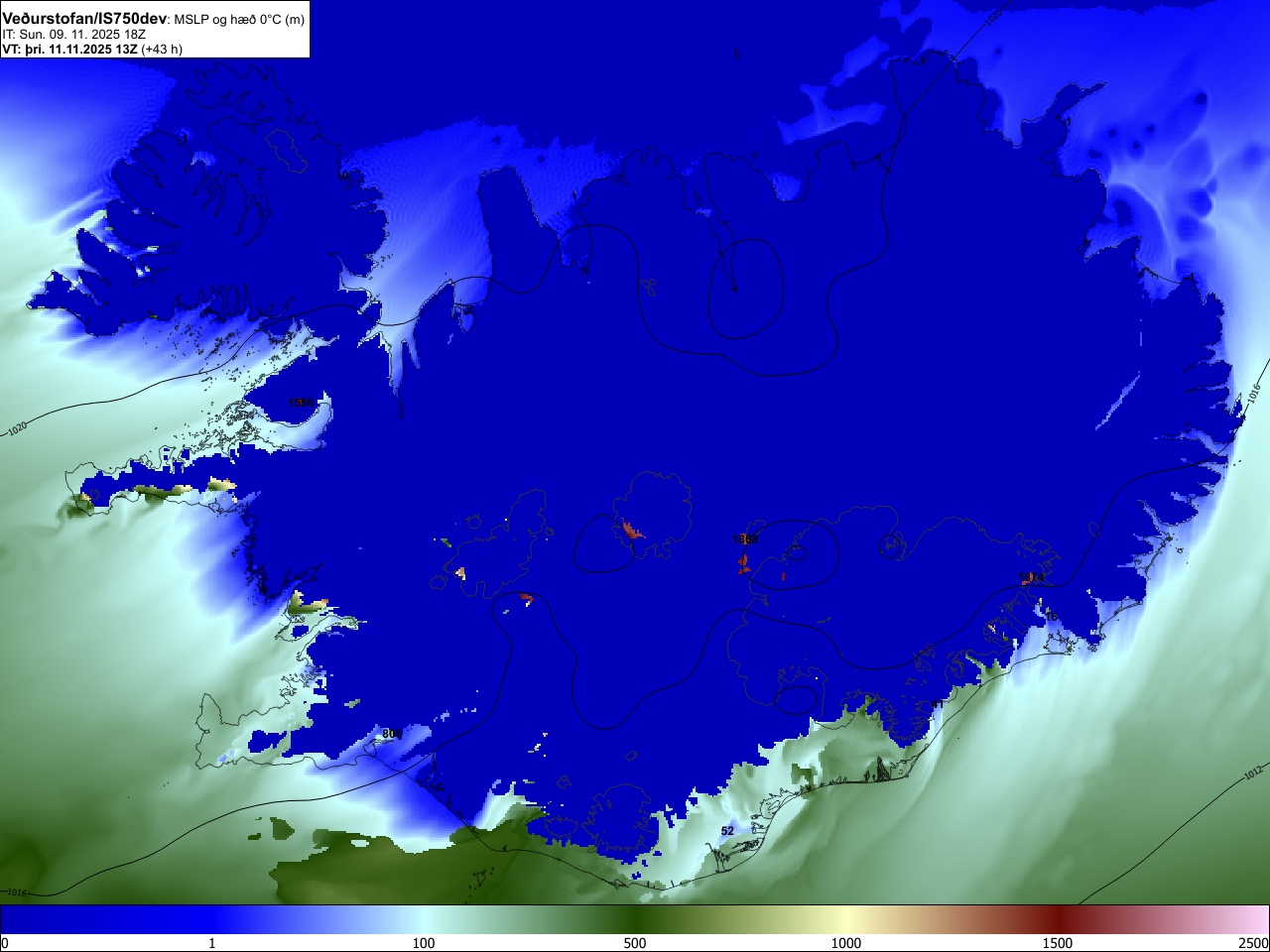Image resolution: width=1270 pixels, height=952 pixels.
Task: Click the 'MSLP og hæð 0°C (m)' caption
Action: click(x=239, y=20)
